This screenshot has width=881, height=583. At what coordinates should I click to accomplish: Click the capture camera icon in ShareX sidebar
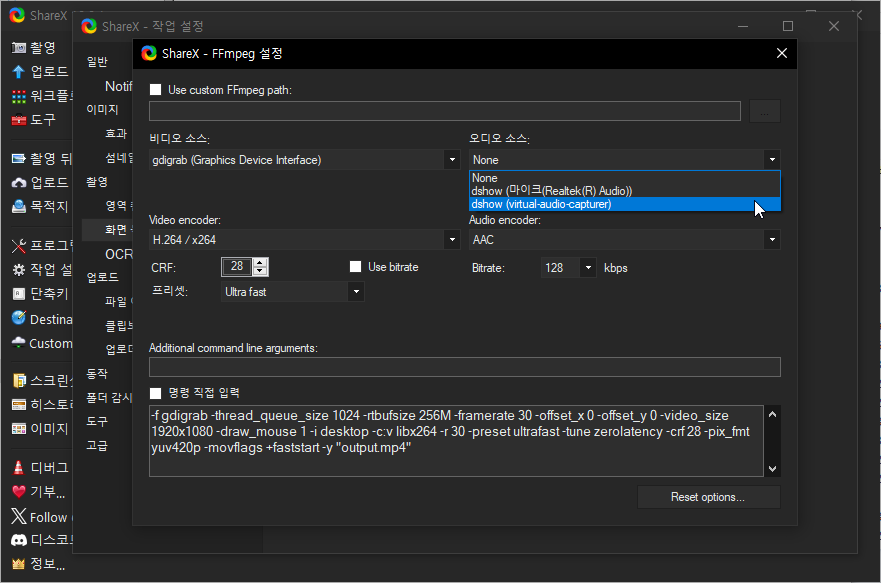click(19, 48)
